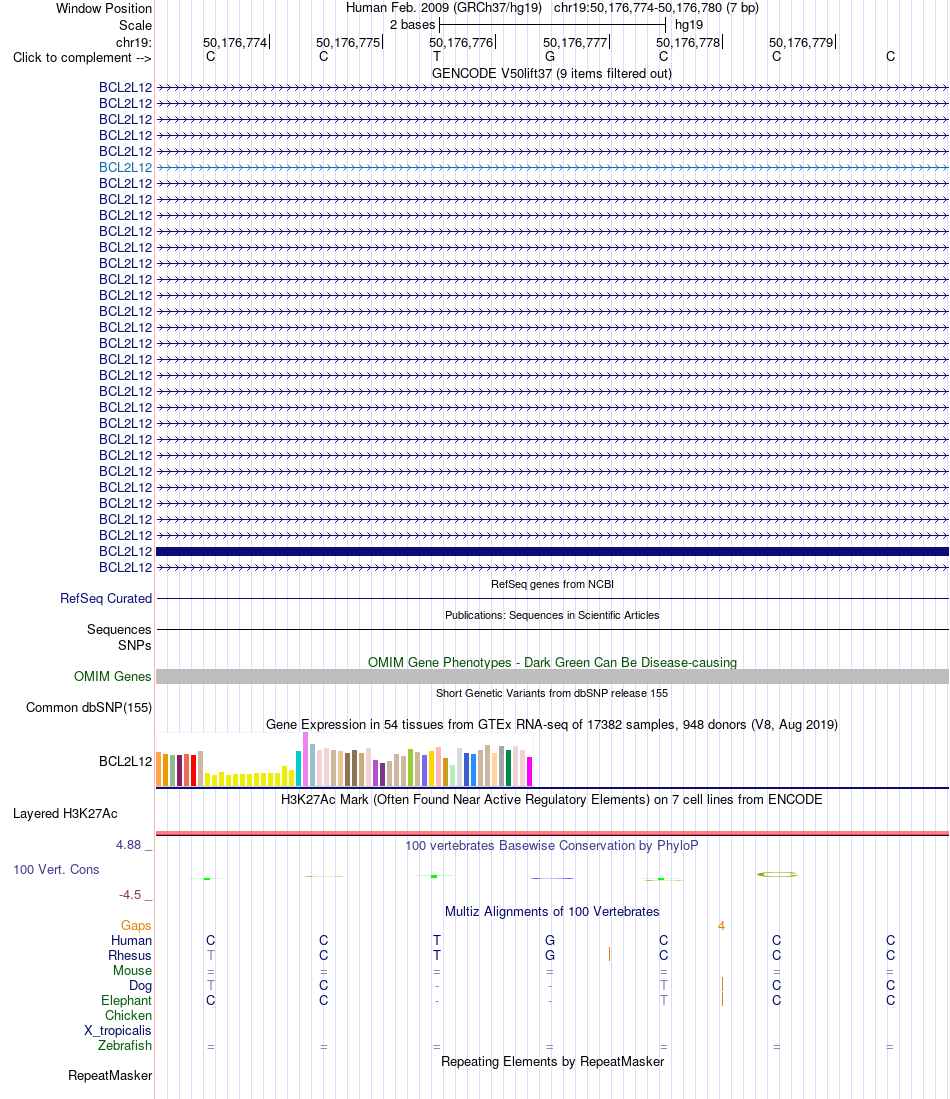950x1099 pixels.
Task: Click the OMIM Genes track label
Action: tap(112, 676)
